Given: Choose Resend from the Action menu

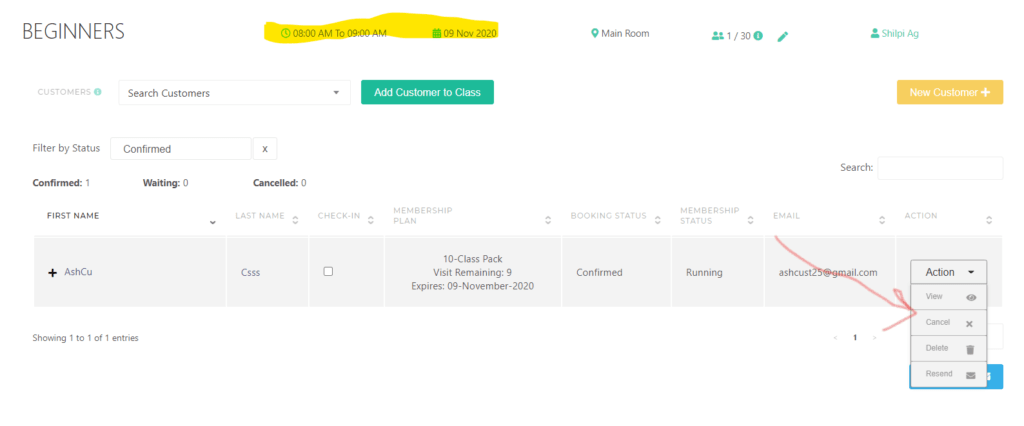Looking at the screenshot, I should (939, 374).
